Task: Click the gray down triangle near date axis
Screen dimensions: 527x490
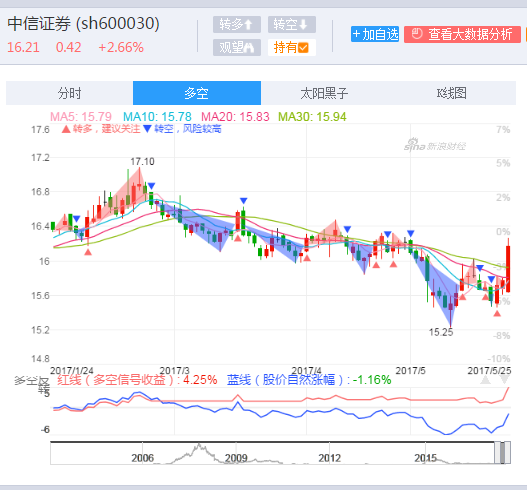Action: point(504,380)
